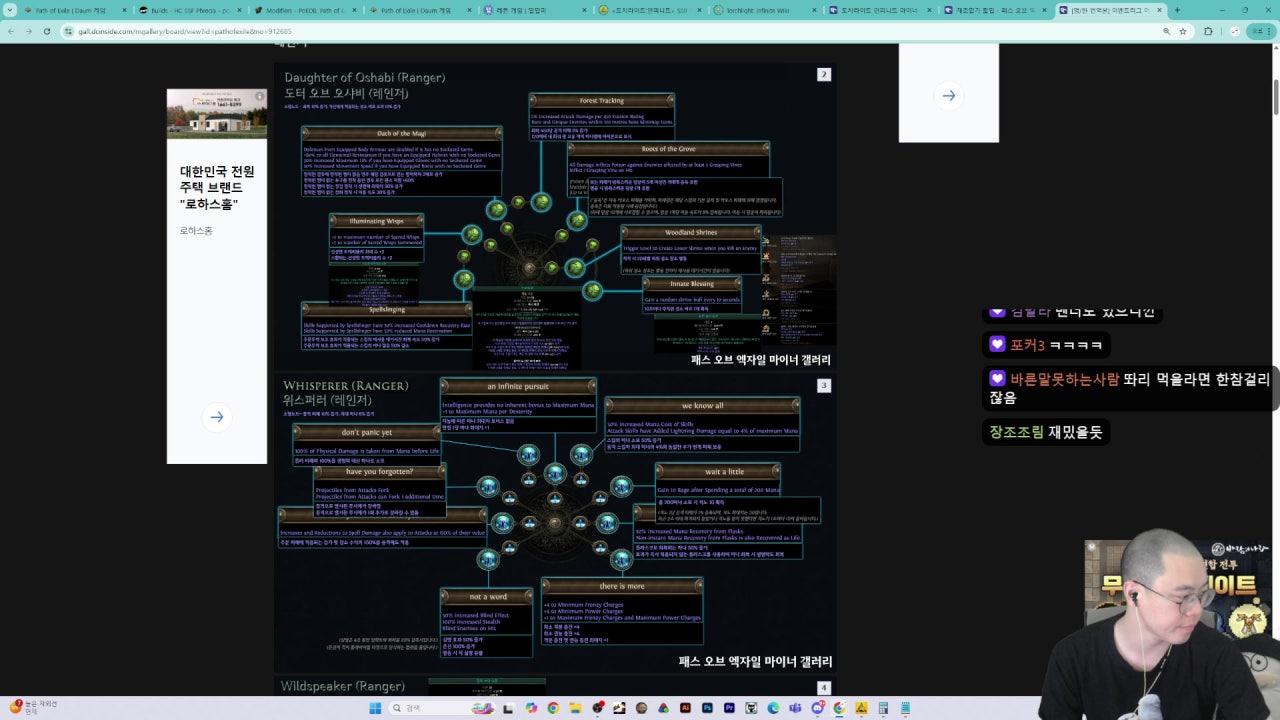Click the taskbar search box
Viewport: 1280px width, 720px height.
(x=442, y=708)
